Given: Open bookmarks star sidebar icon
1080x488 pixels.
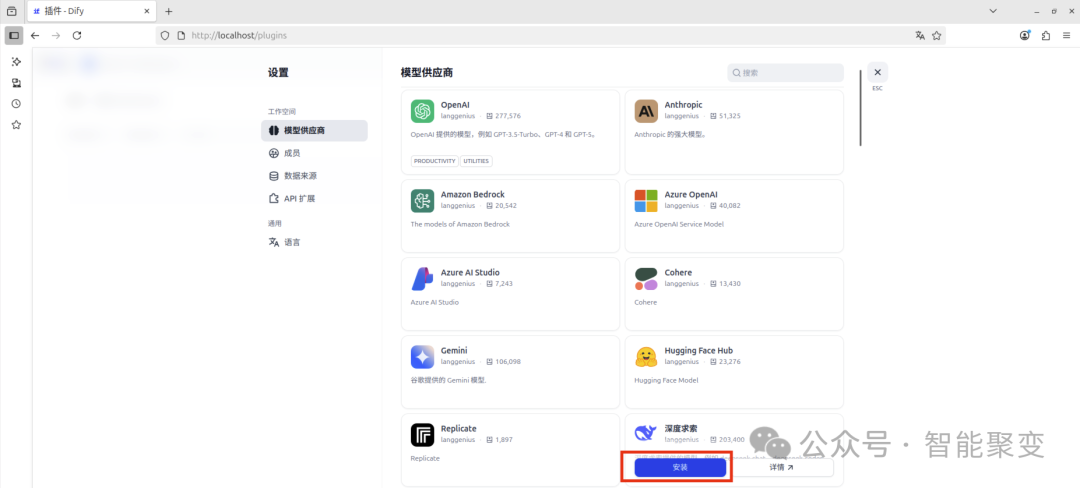Looking at the screenshot, I should [16, 125].
